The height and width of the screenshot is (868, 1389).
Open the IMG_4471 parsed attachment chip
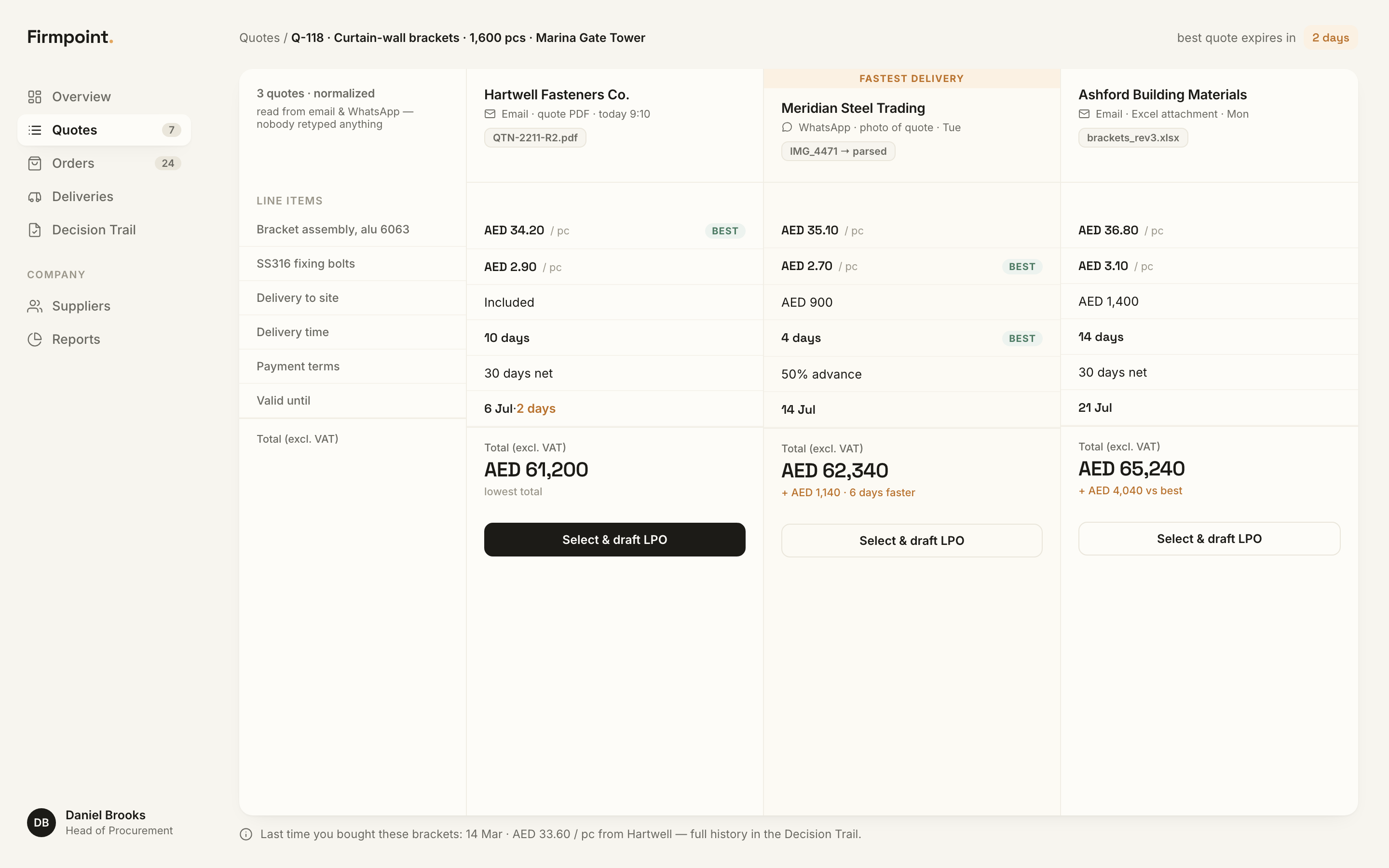pyautogui.click(x=838, y=151)
